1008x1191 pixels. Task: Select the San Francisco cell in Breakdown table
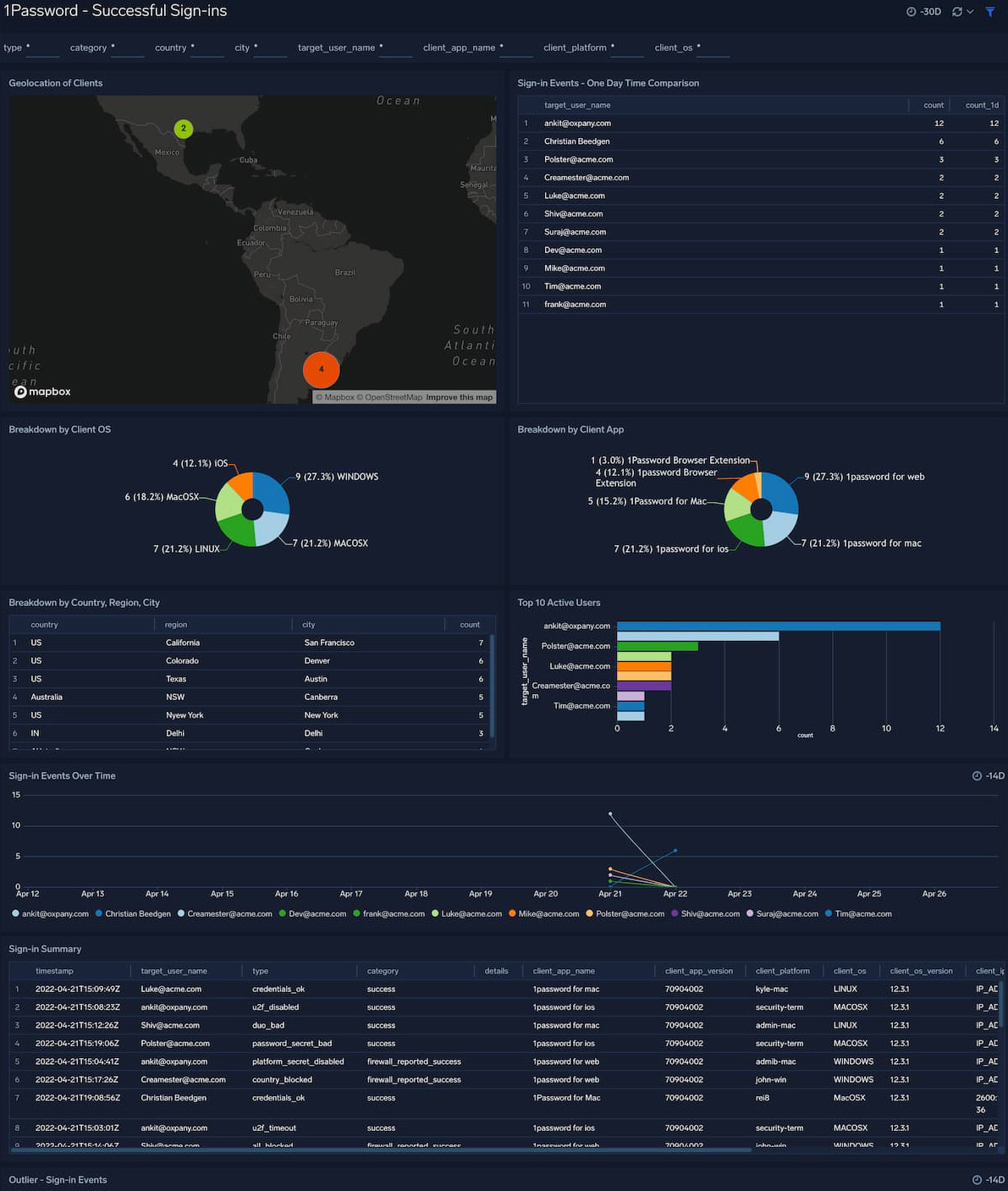(329, 643)
